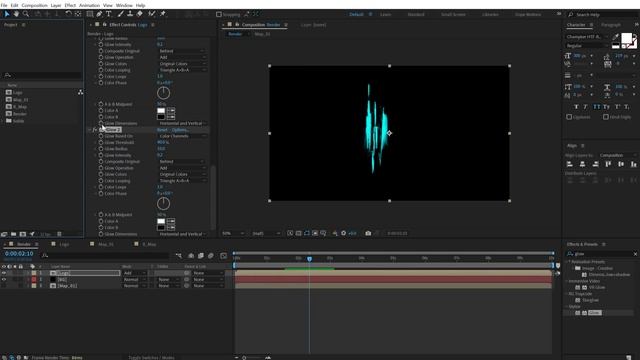Click Options link for Glow 2 effect
The width and height of the screenshot is (640, 360).
click(x=180, y=130)
